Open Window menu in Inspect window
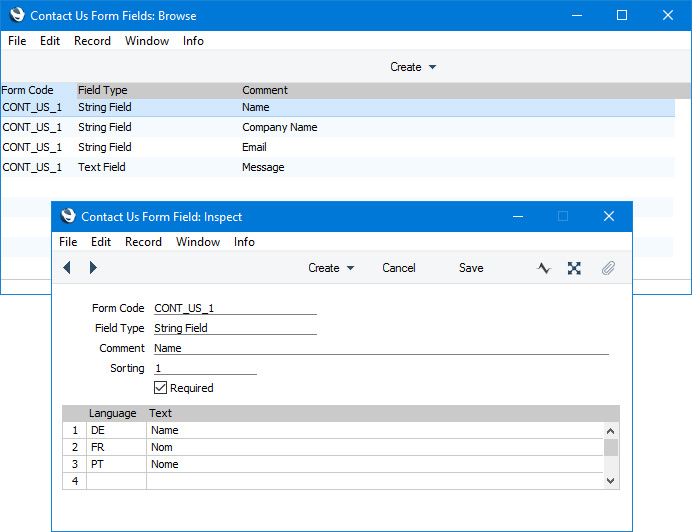 click(x=198, y=242)
